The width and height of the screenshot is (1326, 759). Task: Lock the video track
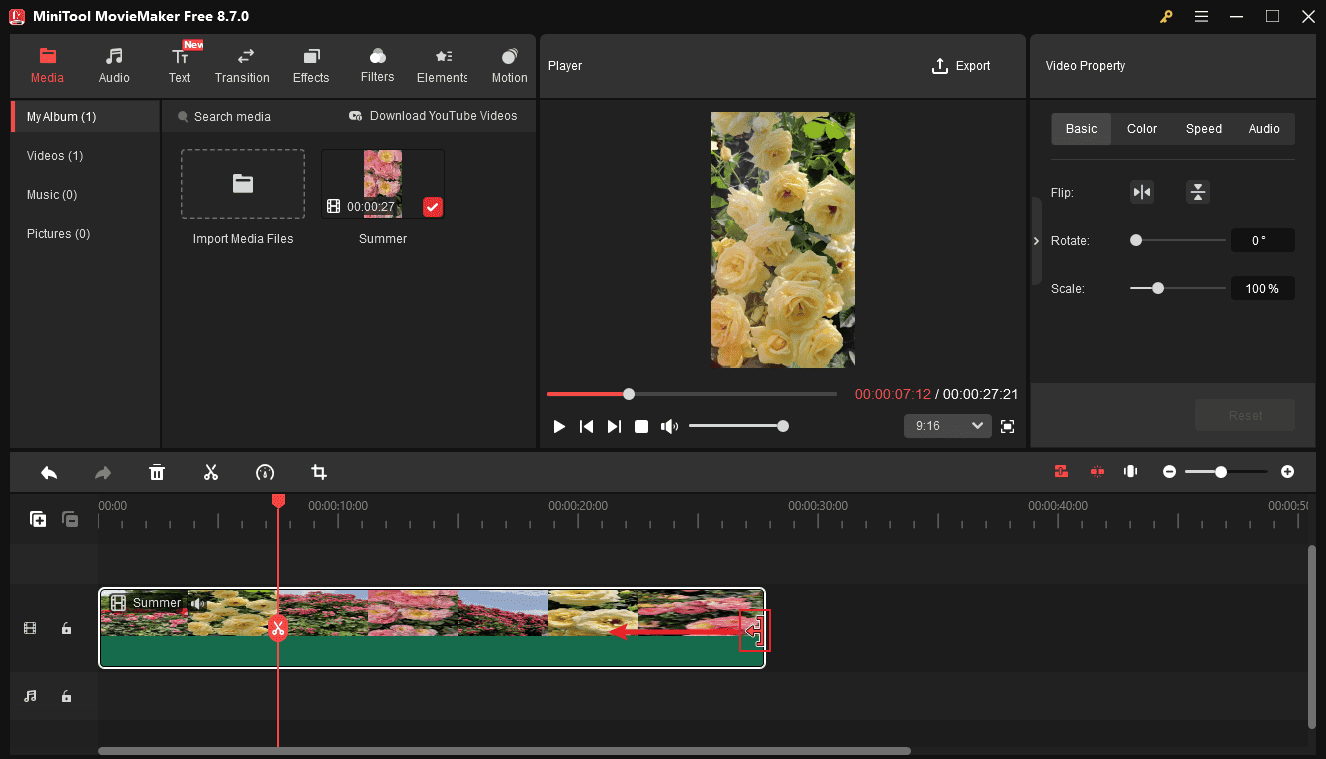coord(66,628)
